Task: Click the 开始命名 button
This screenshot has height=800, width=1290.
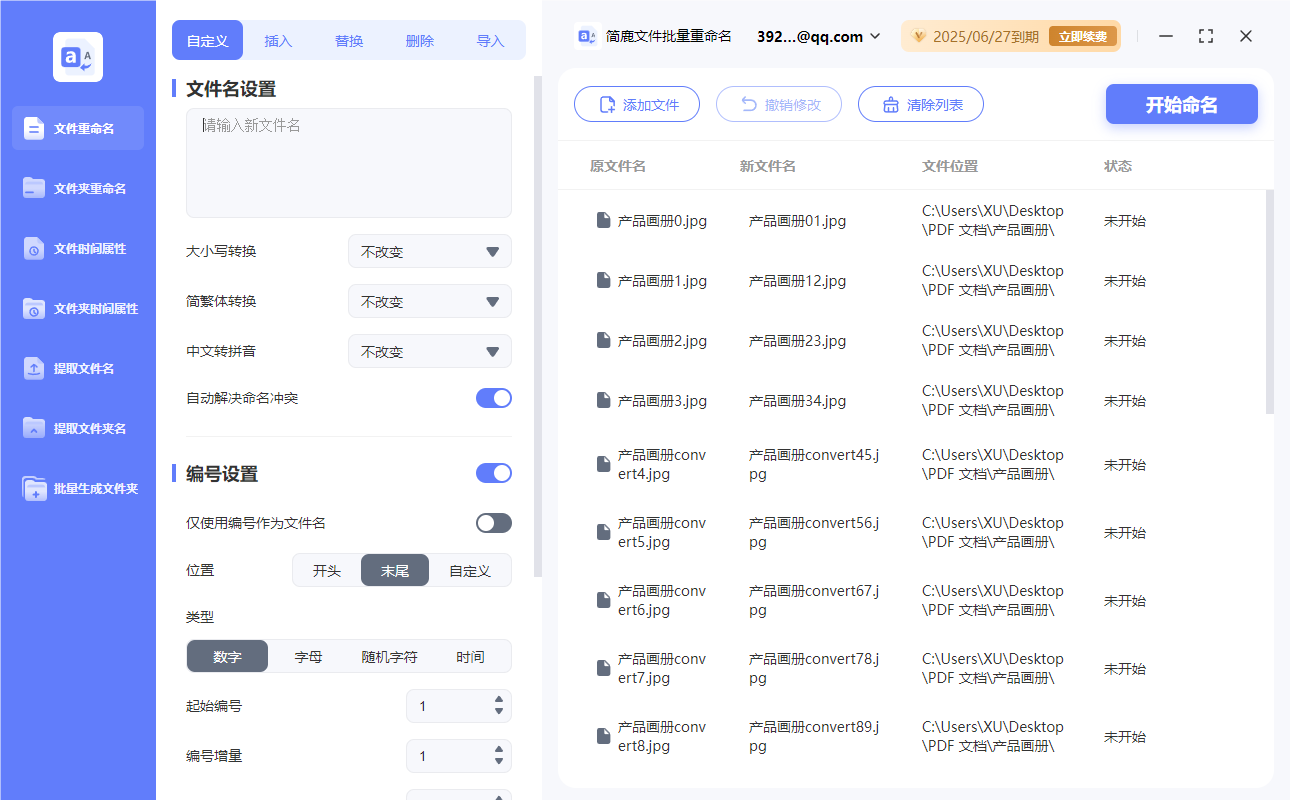Action: (1181, 104)
